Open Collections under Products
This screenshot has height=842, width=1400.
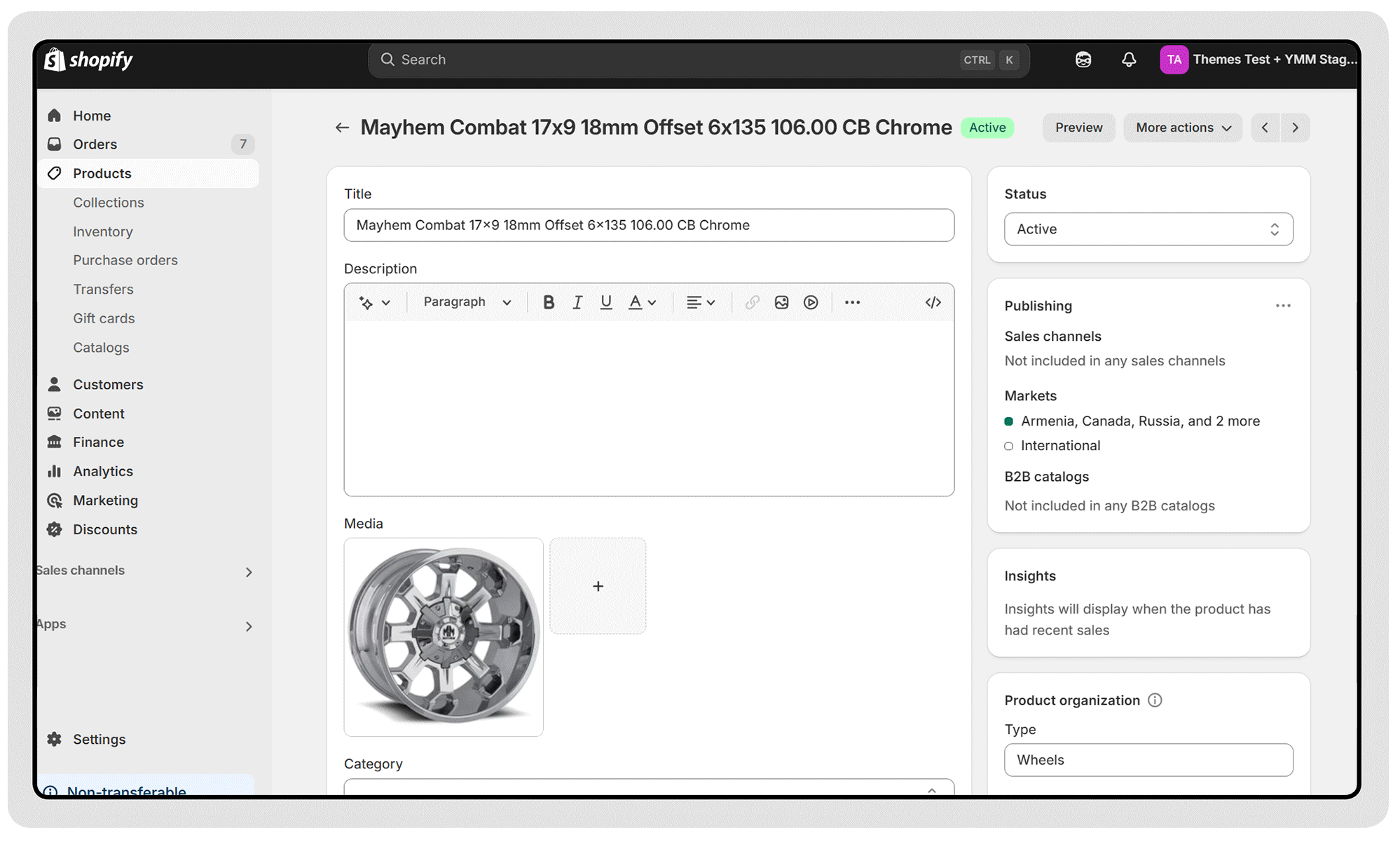(109, 203)
